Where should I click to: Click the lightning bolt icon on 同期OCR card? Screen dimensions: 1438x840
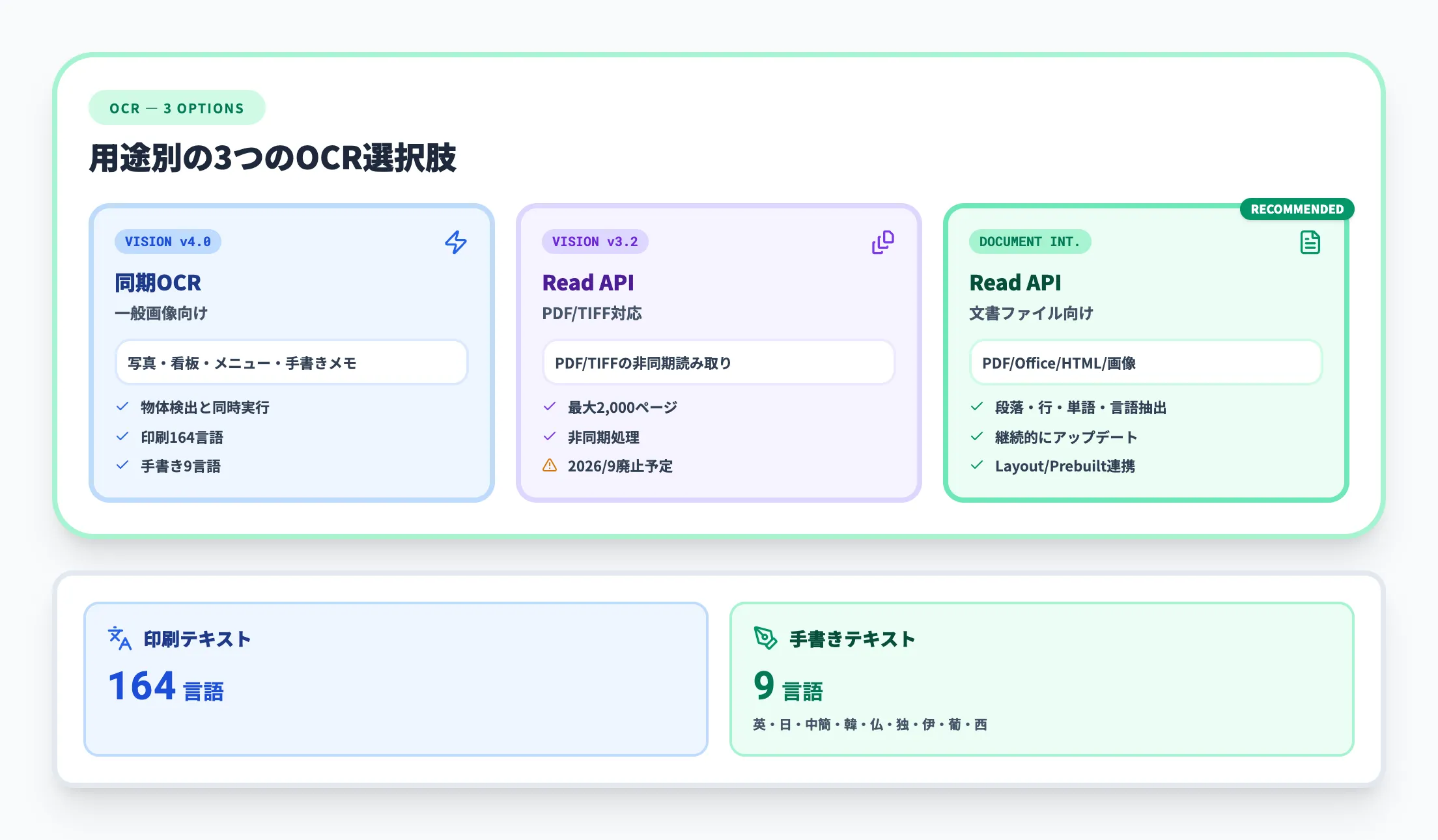coord(456,243)
